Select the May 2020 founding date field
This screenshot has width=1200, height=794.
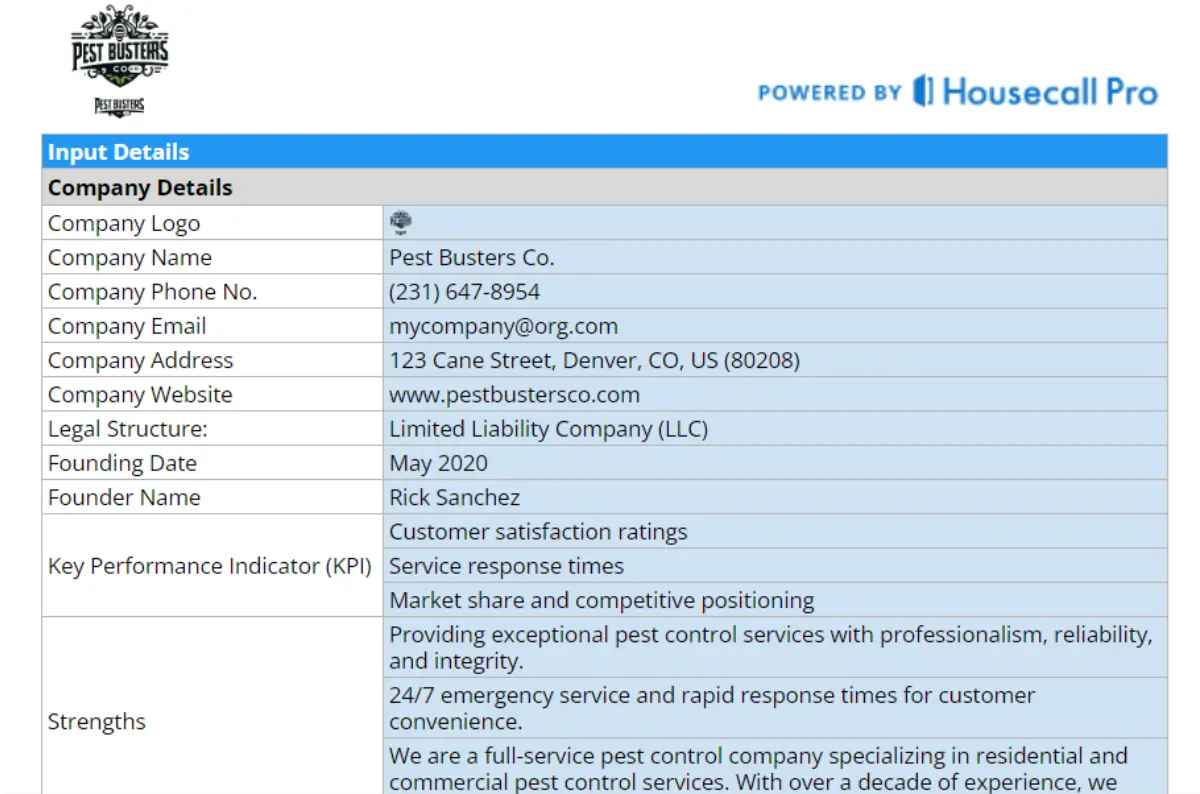pyautogui.click(x=438, y=463)
